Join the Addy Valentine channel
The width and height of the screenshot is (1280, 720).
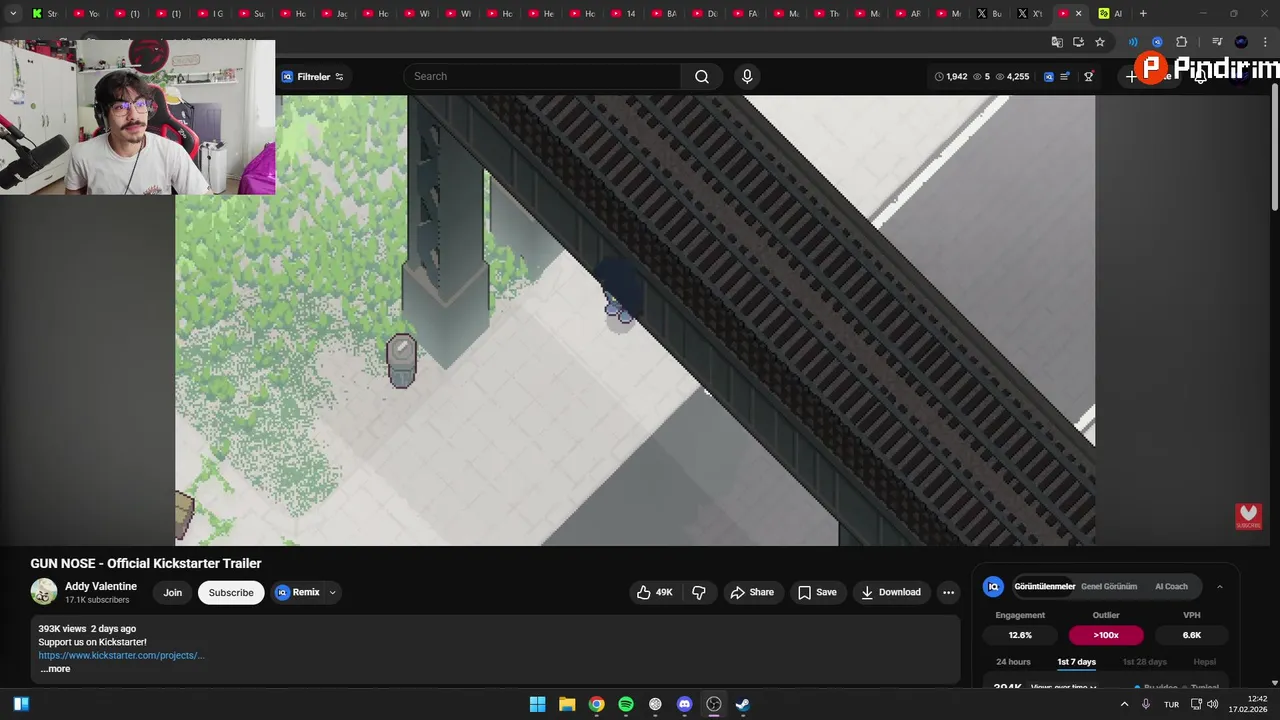pos(173,592)
